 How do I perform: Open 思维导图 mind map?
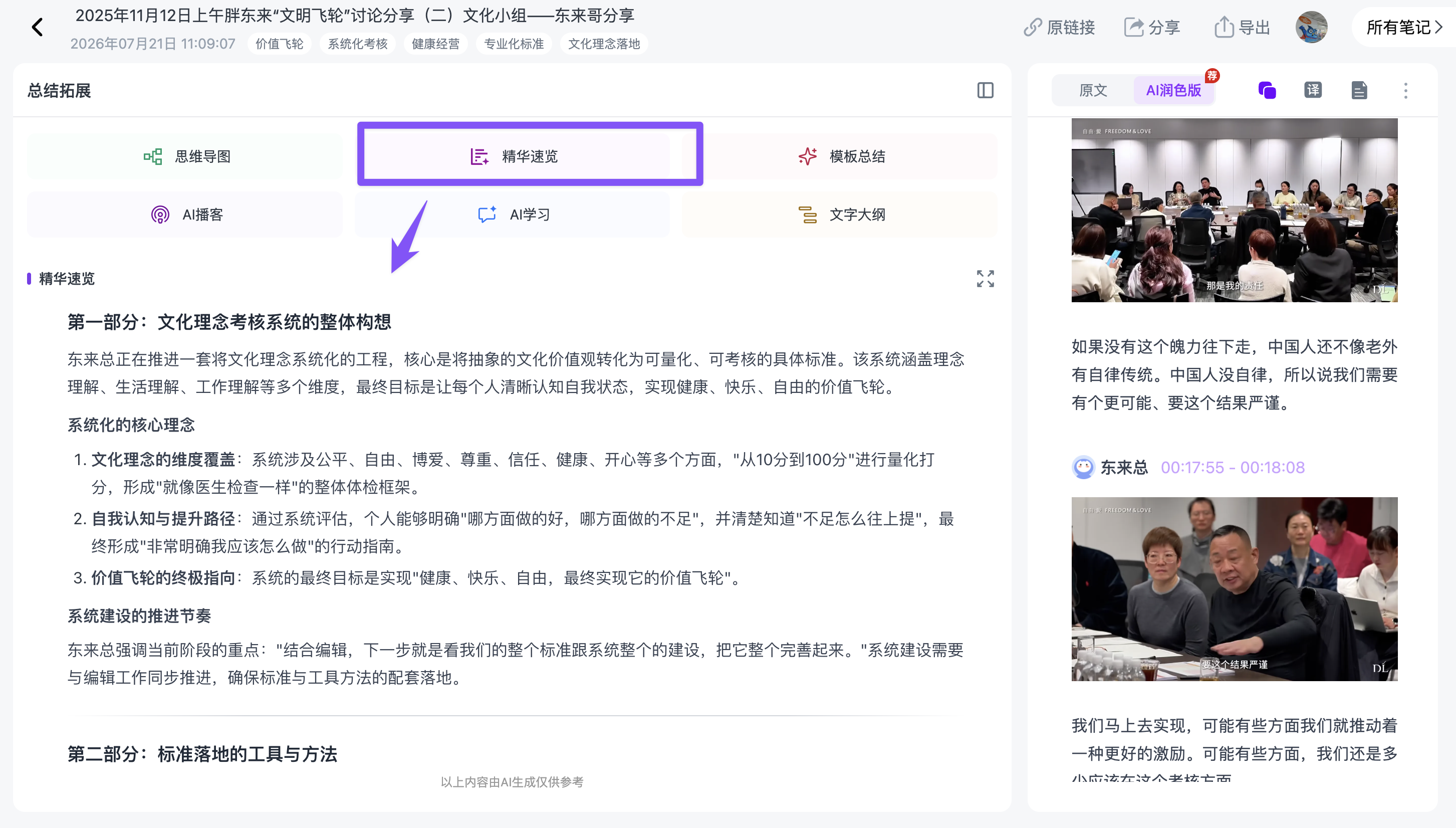tap(185, 156)
